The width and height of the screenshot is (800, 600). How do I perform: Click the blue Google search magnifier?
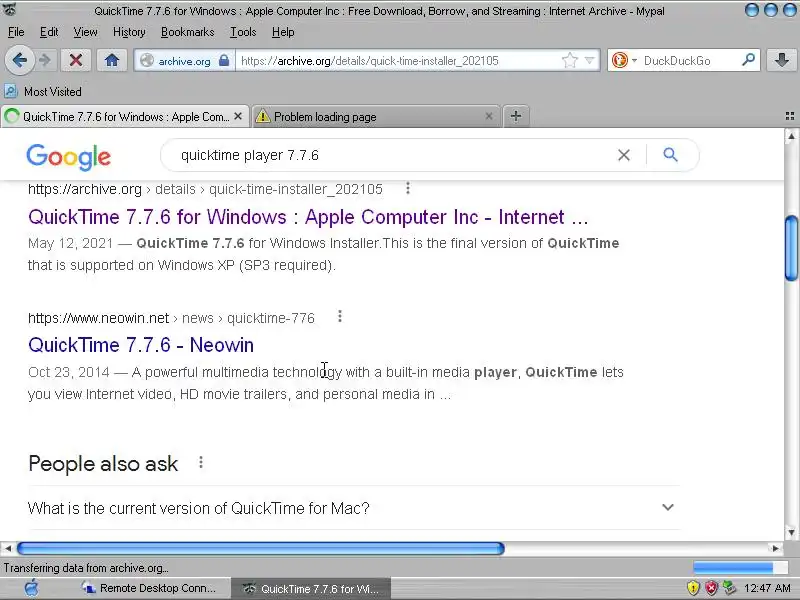(670, 155)
